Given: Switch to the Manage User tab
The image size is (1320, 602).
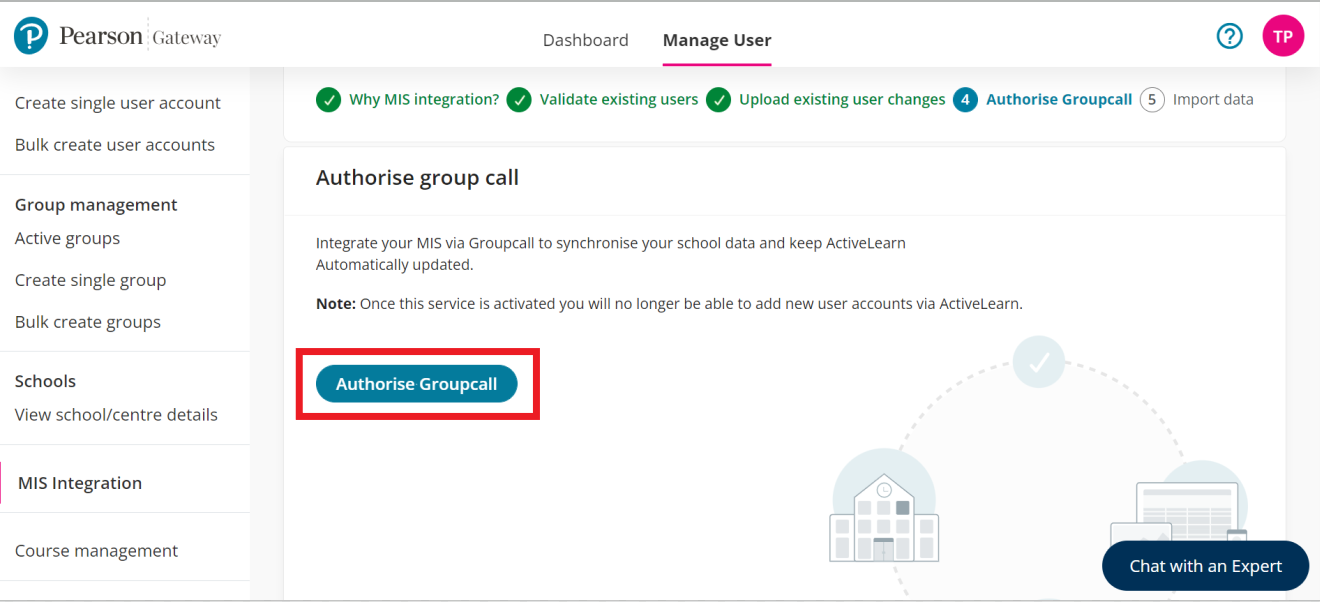Looking at the screenshot, I should pos(717,40).
